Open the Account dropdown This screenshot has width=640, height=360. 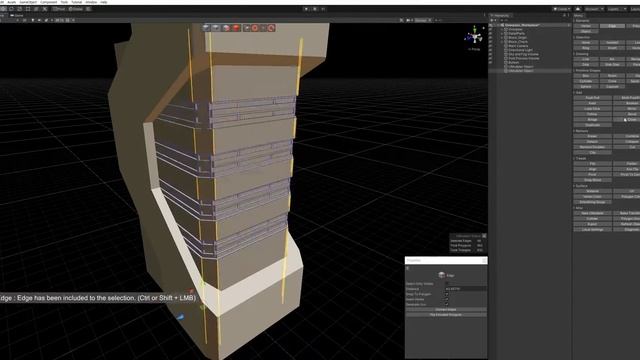pos(594,9)
